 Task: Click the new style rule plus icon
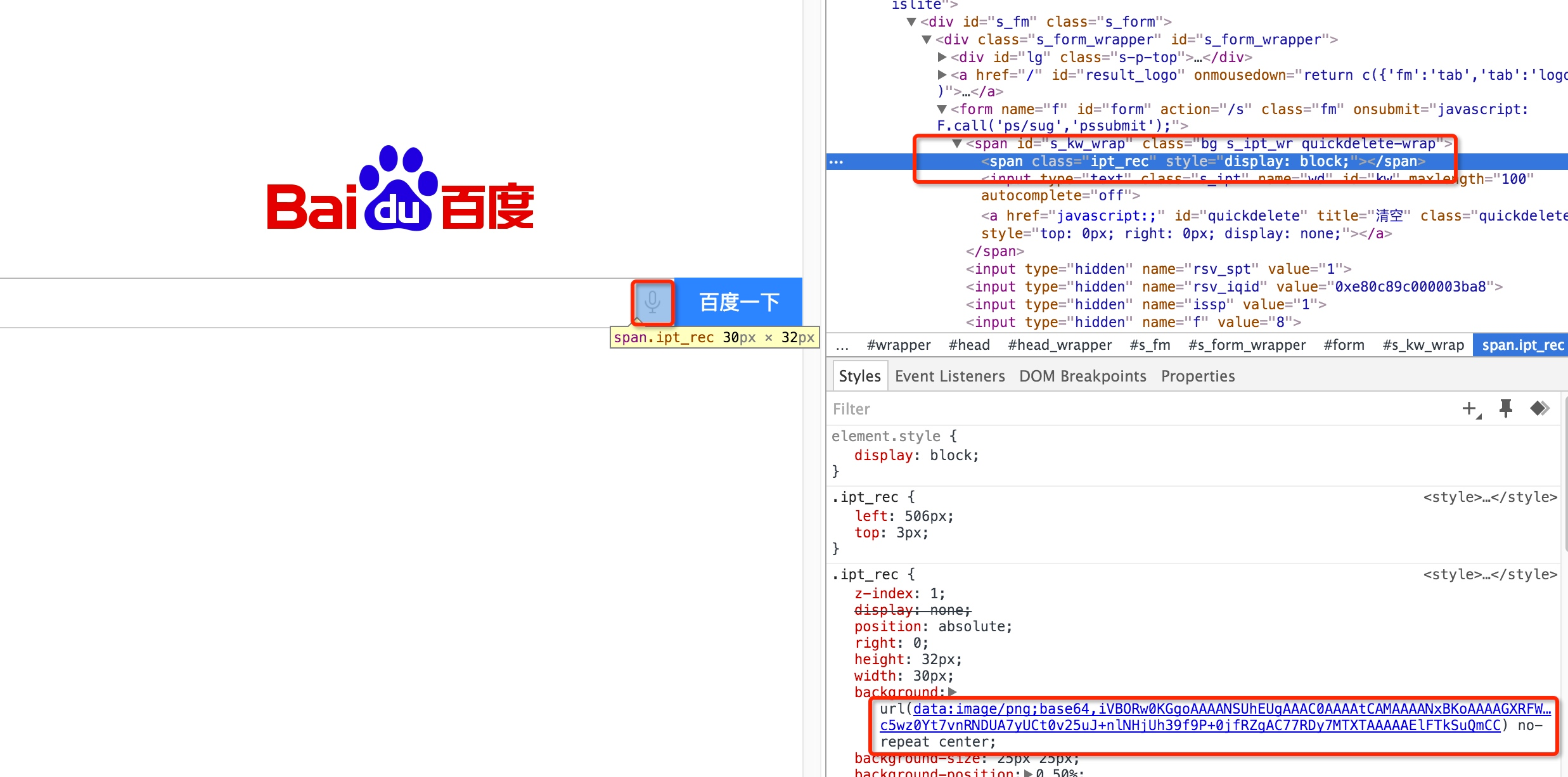coord(1469,409)
